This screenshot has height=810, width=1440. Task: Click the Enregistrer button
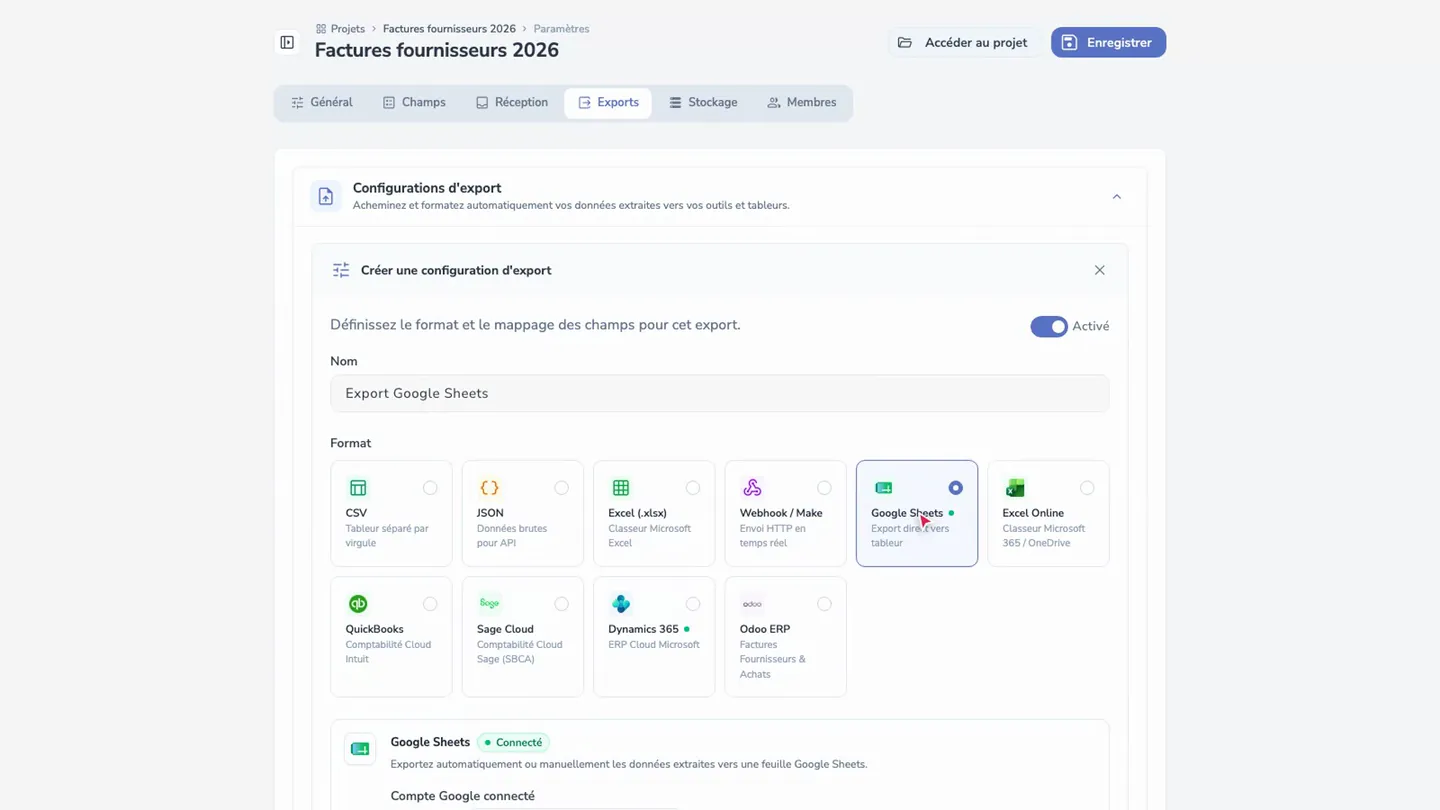pos(1108,43)
